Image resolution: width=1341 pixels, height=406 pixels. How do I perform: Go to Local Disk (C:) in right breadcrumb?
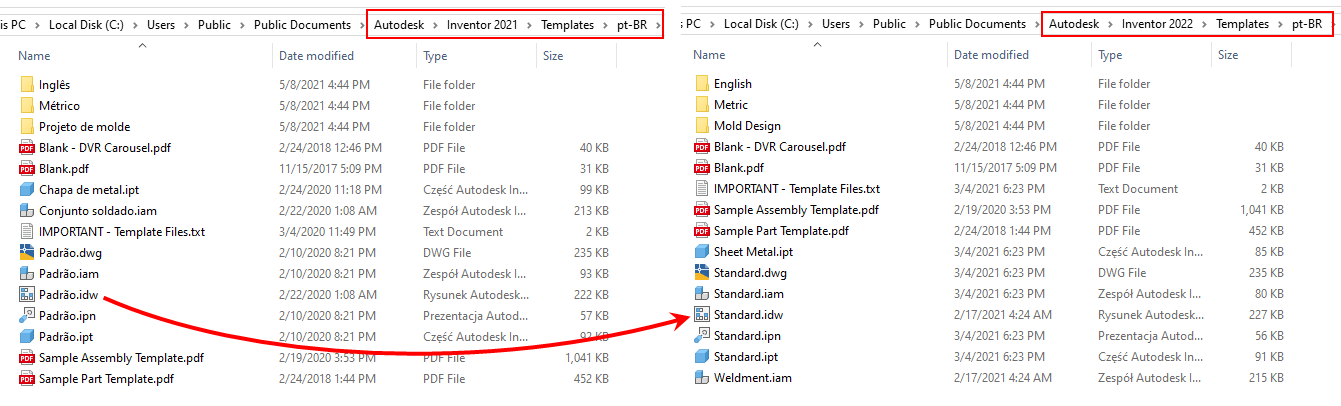click(762, 24)
